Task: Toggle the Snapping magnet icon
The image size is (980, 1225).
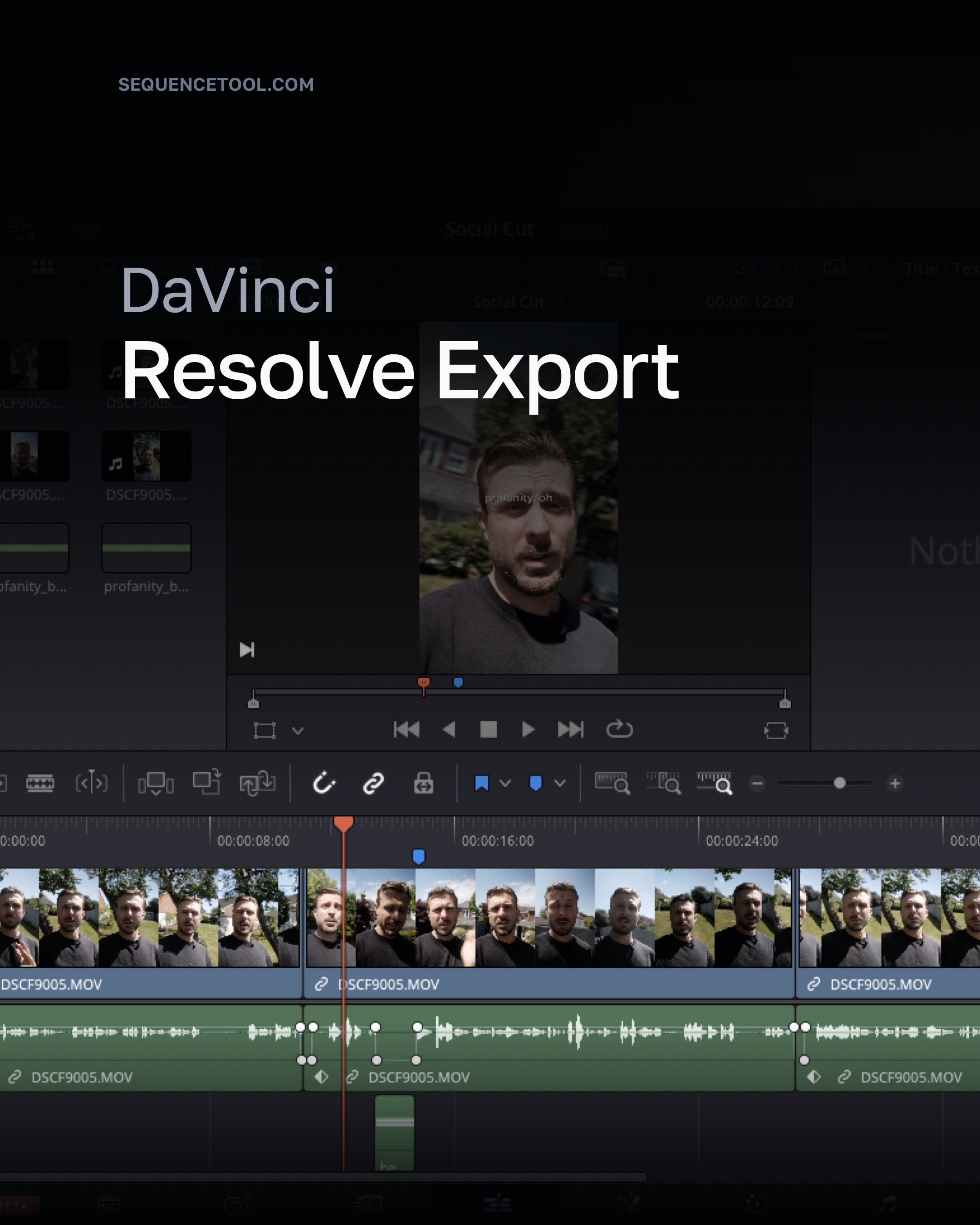Action: click(324, 783)
